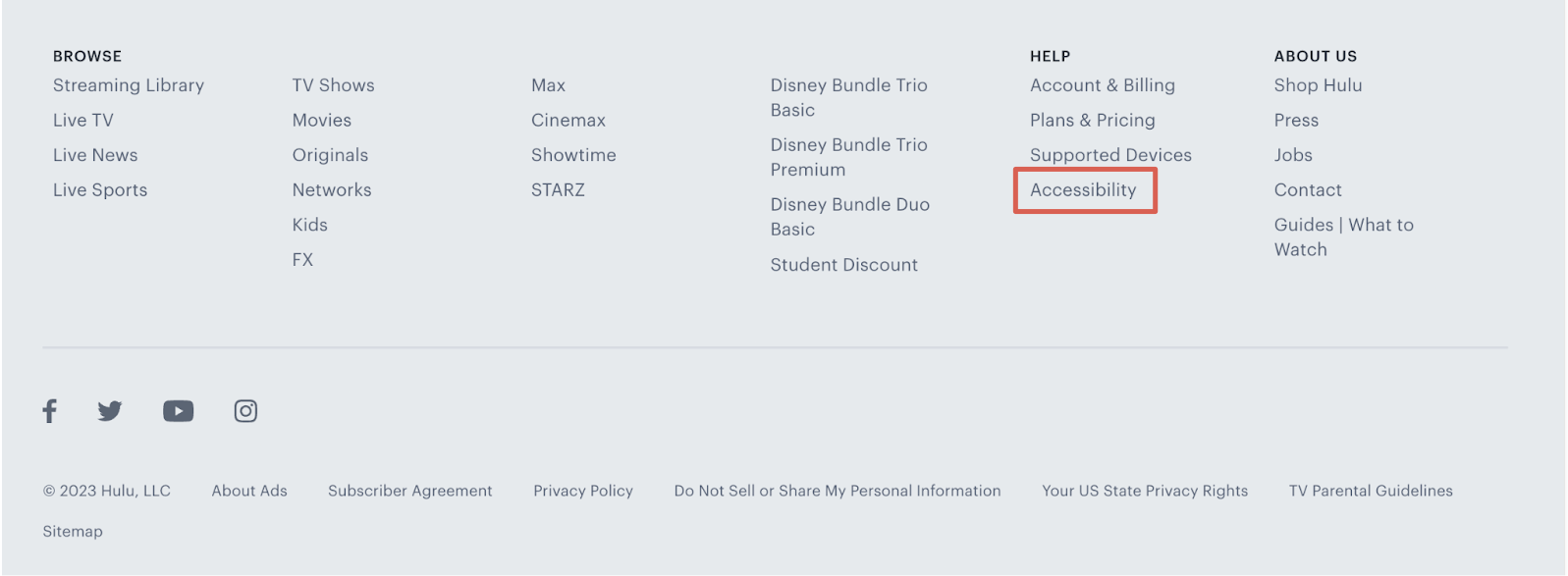Open Account & Billing help
Image resolution: width=1568 pixels, height=576 pixels.
pos(1102,85)
